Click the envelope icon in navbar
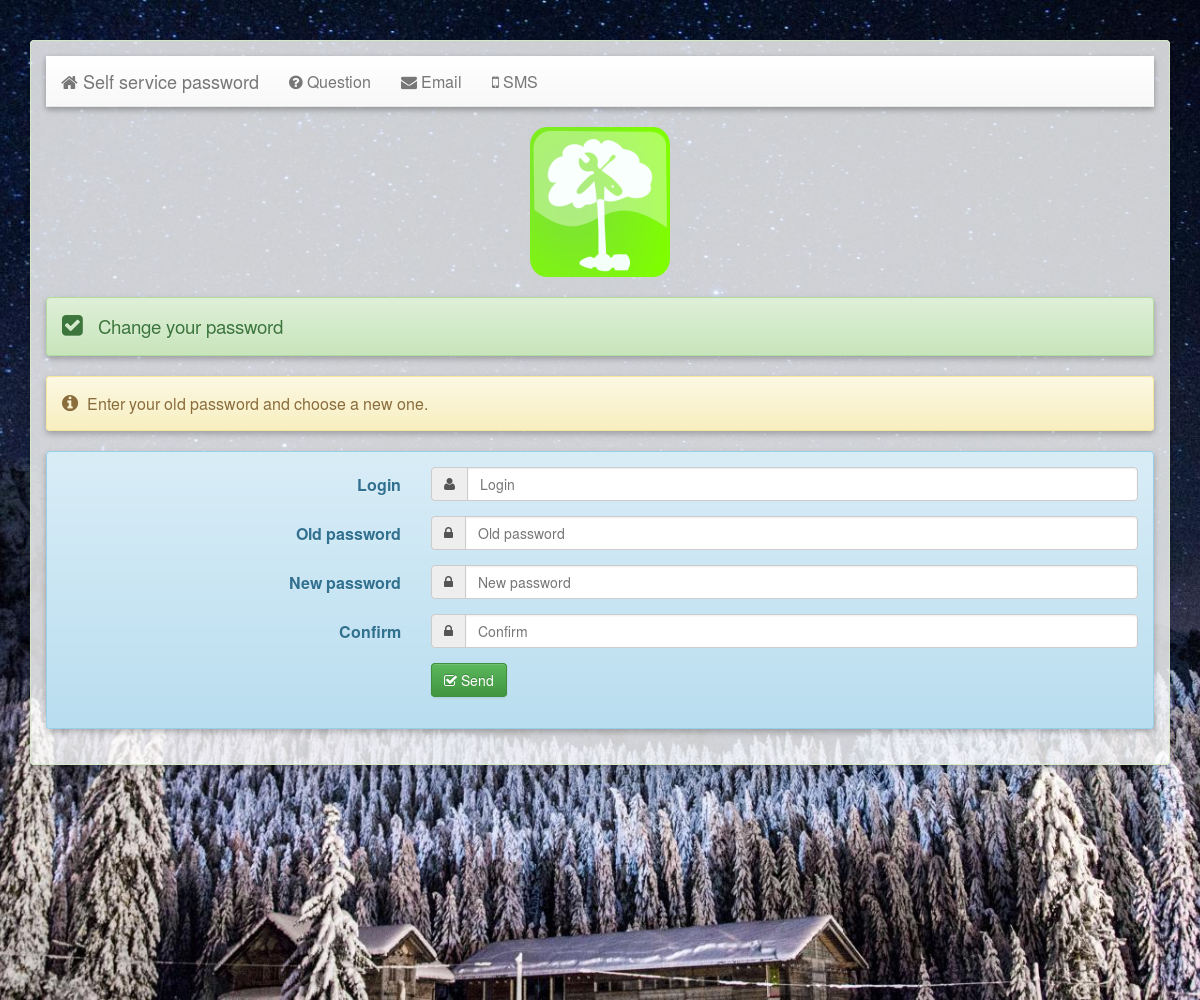The image size is (1200, 1000). click(409, 83)
